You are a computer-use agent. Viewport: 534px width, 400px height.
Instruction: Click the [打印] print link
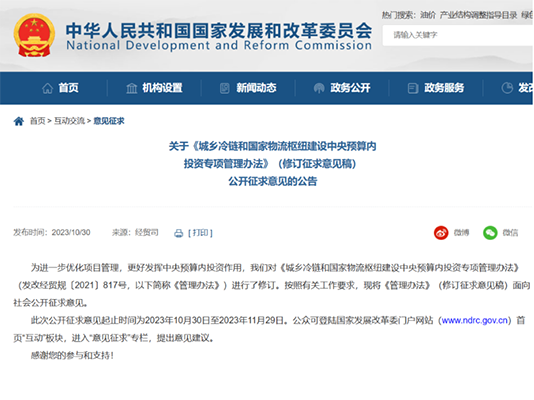pyautogui.click(x=200, y=233)
